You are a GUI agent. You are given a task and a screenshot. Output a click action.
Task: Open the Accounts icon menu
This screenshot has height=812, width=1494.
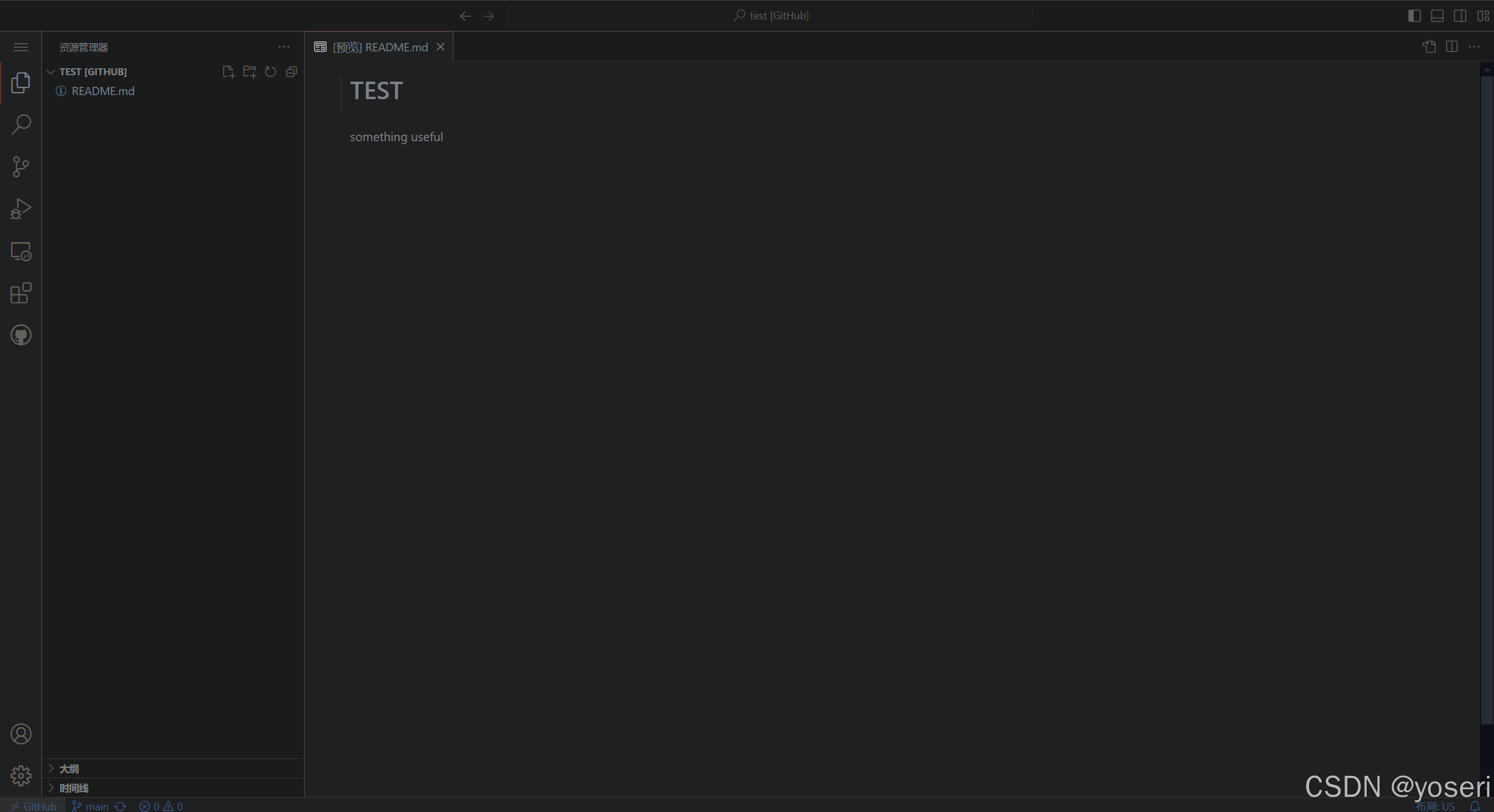[21, 734]
